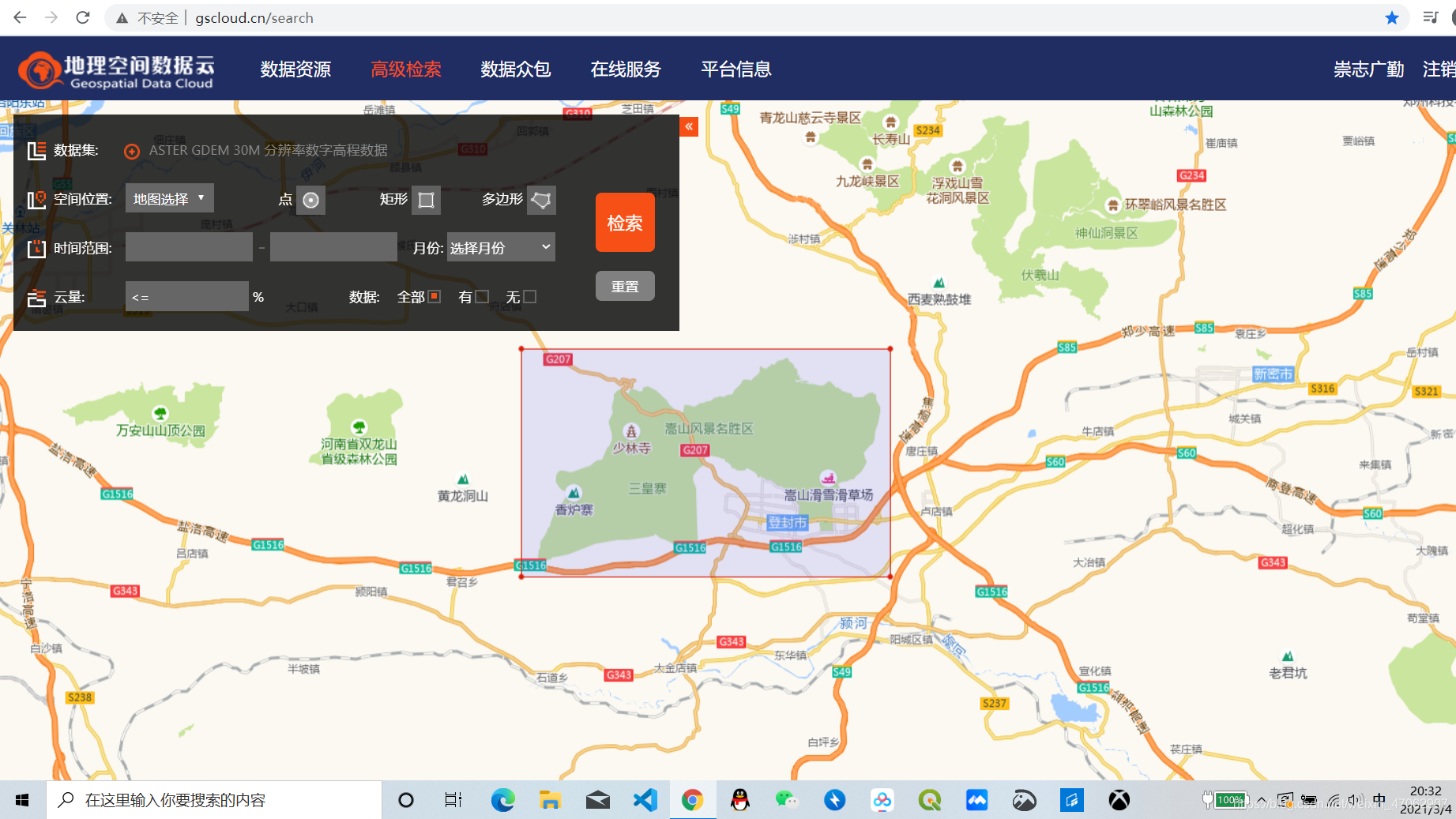Expand the hidden tray icons arrow

pos(1262,800)
